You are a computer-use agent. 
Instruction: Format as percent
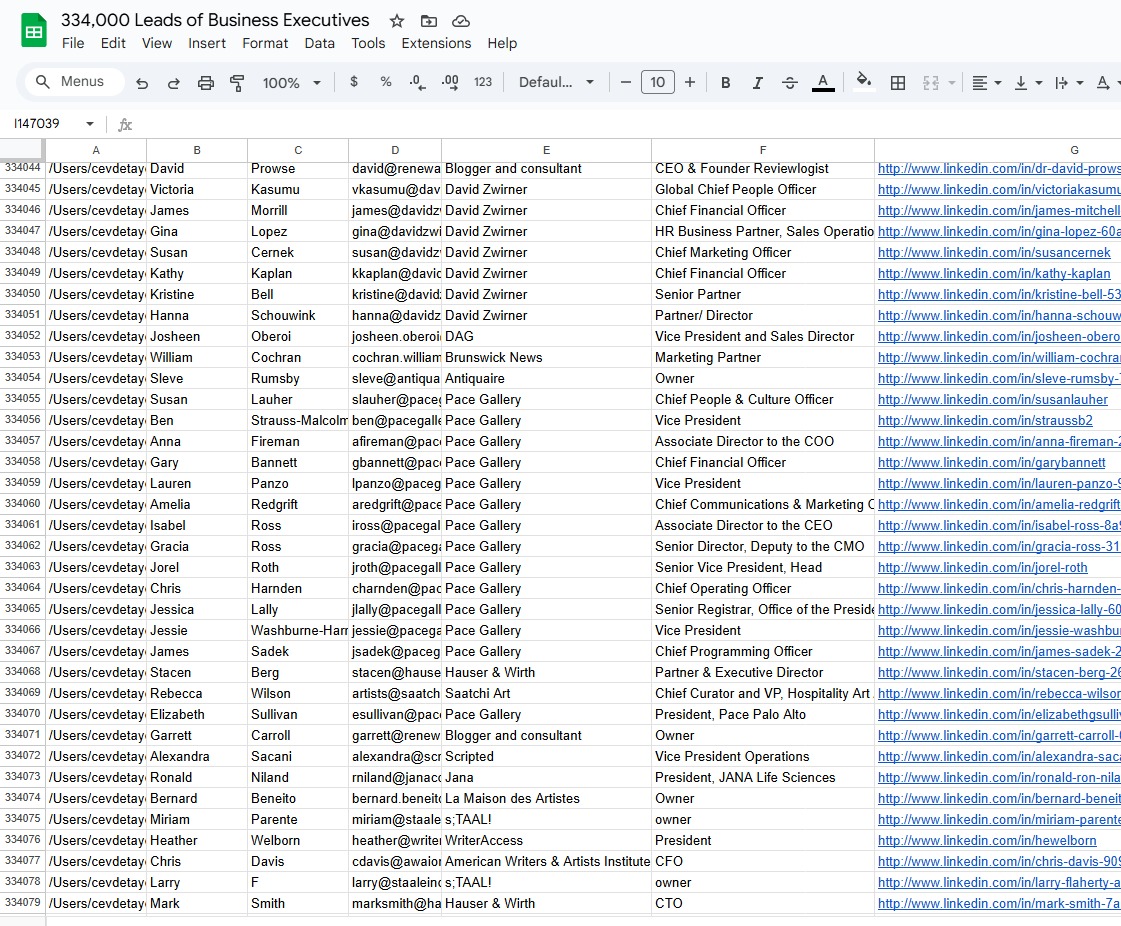(x=386, y=82)
